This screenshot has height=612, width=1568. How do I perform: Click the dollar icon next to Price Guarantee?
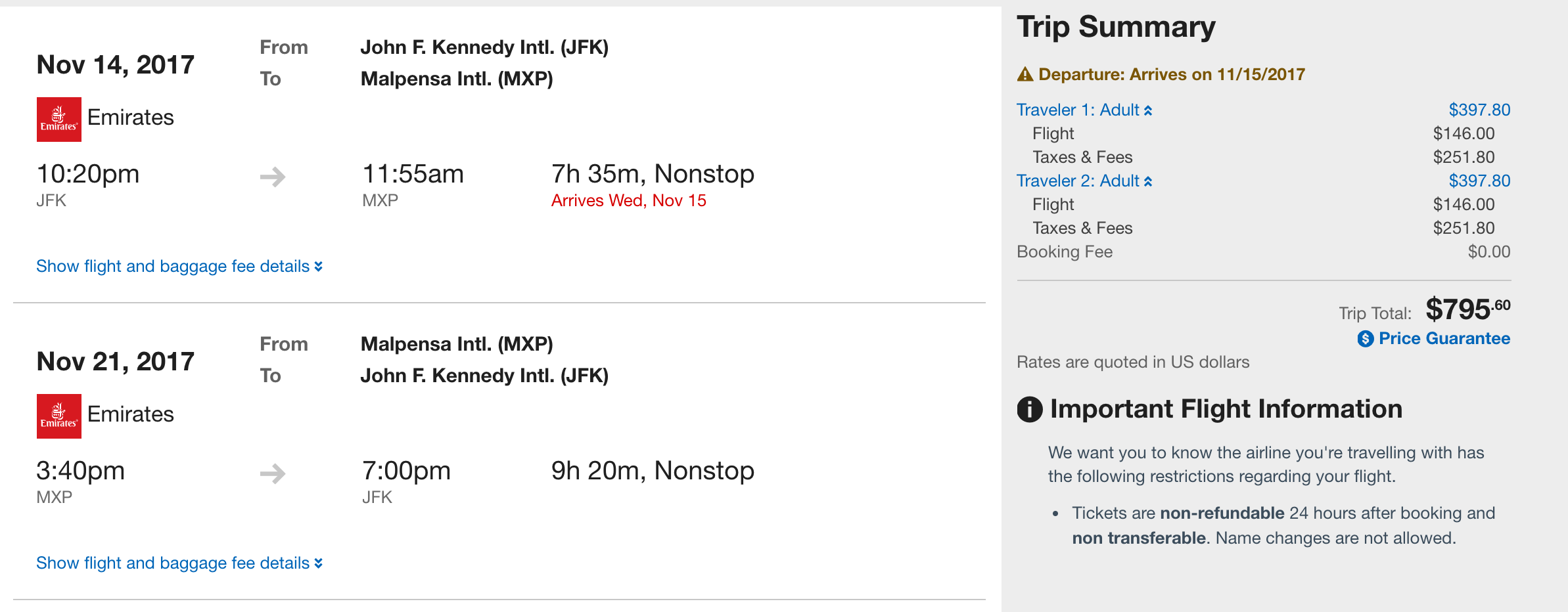tap(1366, 339)
